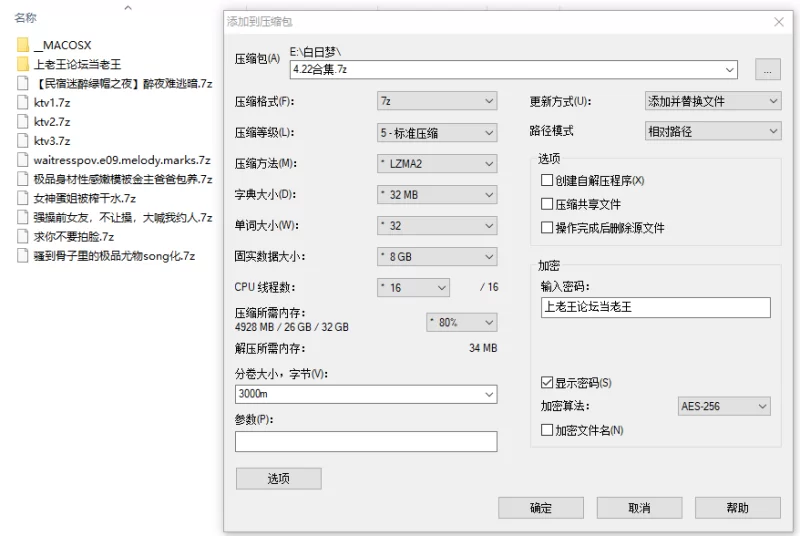Open help with the 帮助 button
Viewport: 800px width, 536px height.
738,508
